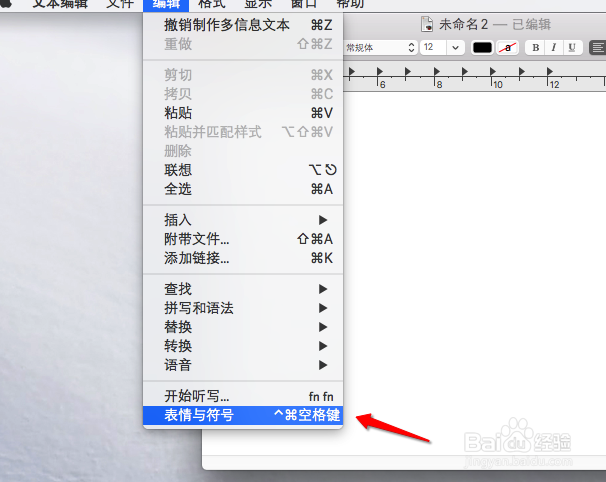The width and height of the screenshot is (606, 482).
Task: Choose 开始听写… menu entry
Action: [x=243, y=396]
